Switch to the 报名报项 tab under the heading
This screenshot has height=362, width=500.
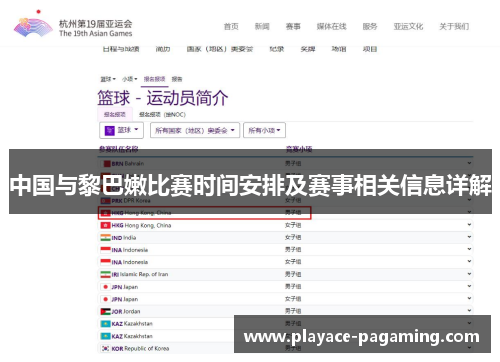(x=115, y=114)
